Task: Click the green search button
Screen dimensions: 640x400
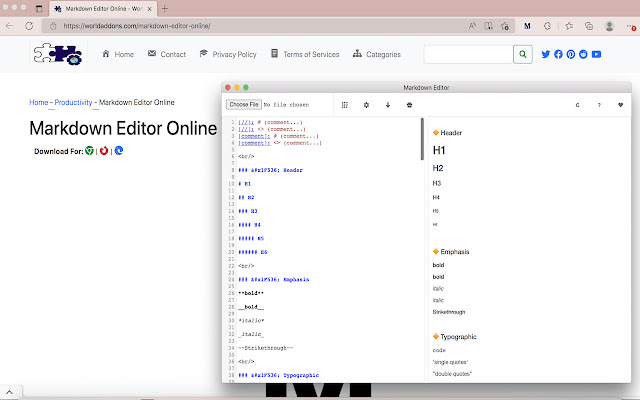Action: coord(522,54)
